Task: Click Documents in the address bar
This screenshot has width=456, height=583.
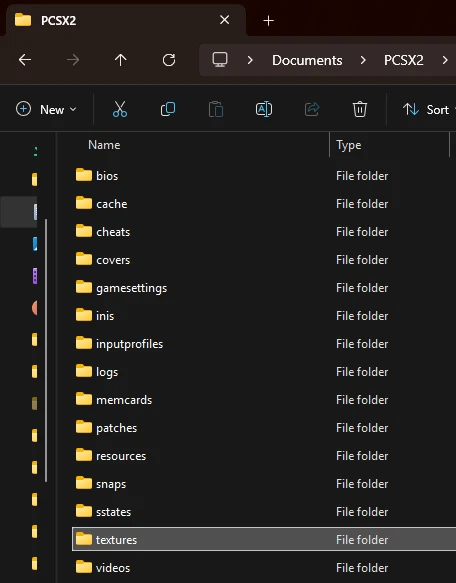Action: pyautogui.click(x=307, y=60)
